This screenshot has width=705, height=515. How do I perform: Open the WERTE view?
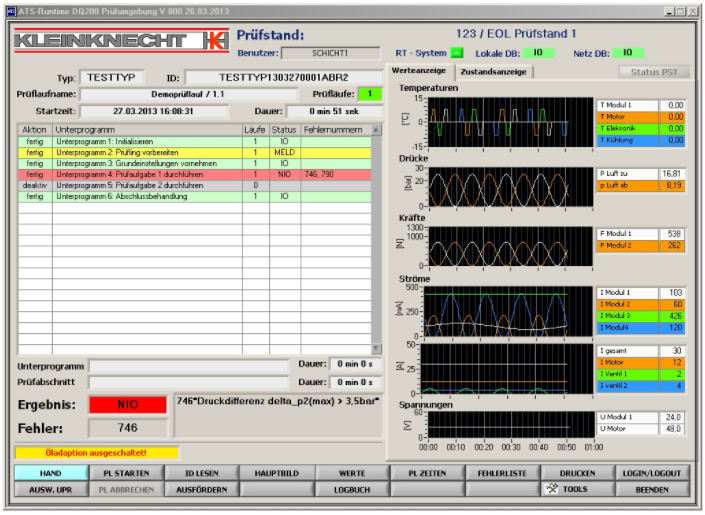coord(352,473)
